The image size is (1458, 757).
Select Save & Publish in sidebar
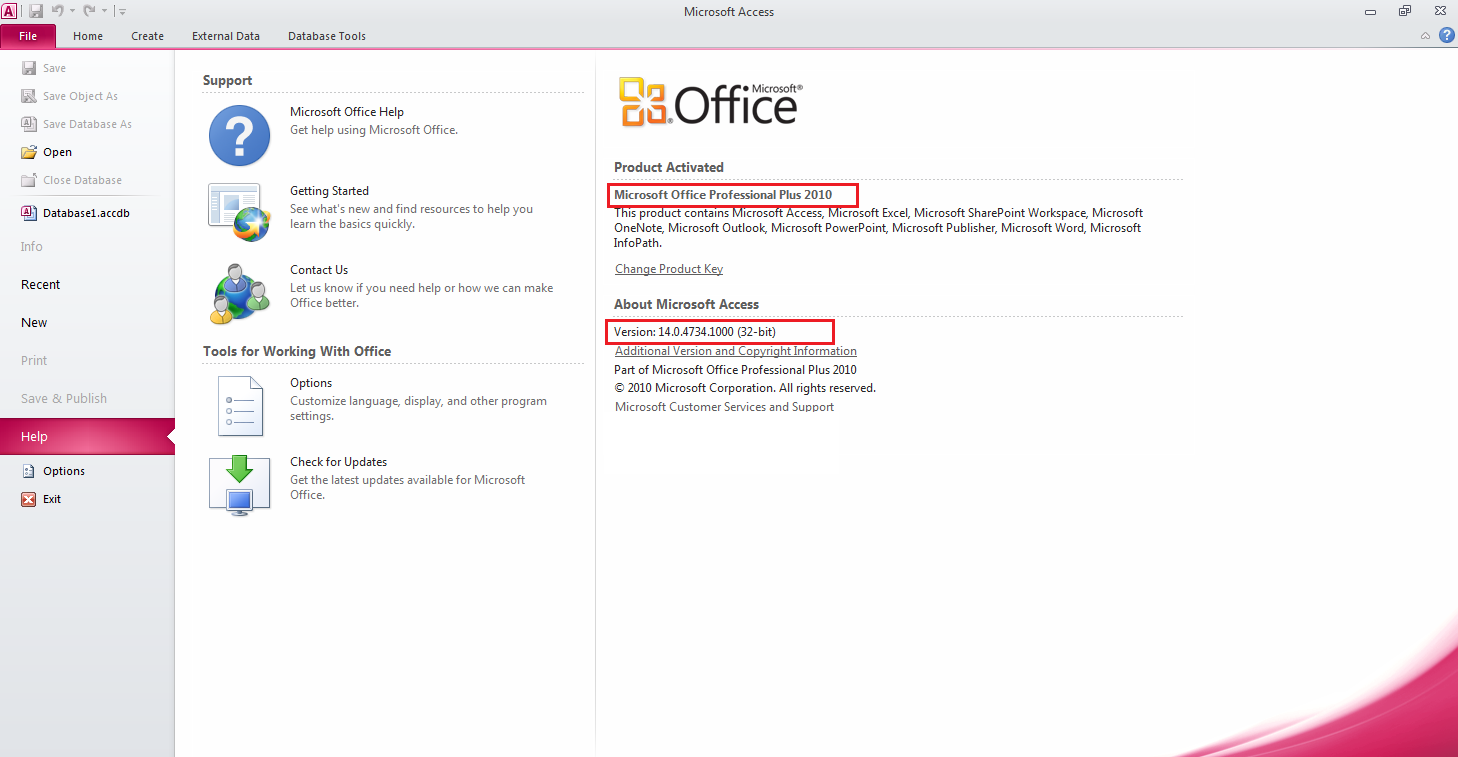pos(64,398)
